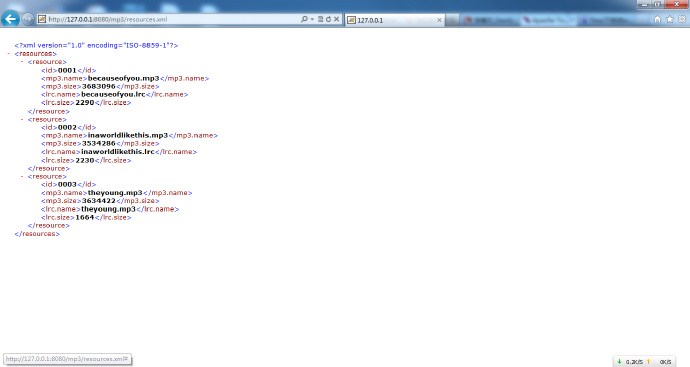Screen dimensions: 690x367
Task: Click the text inaworldlikethis.lrc
Action: click(118, 152)
